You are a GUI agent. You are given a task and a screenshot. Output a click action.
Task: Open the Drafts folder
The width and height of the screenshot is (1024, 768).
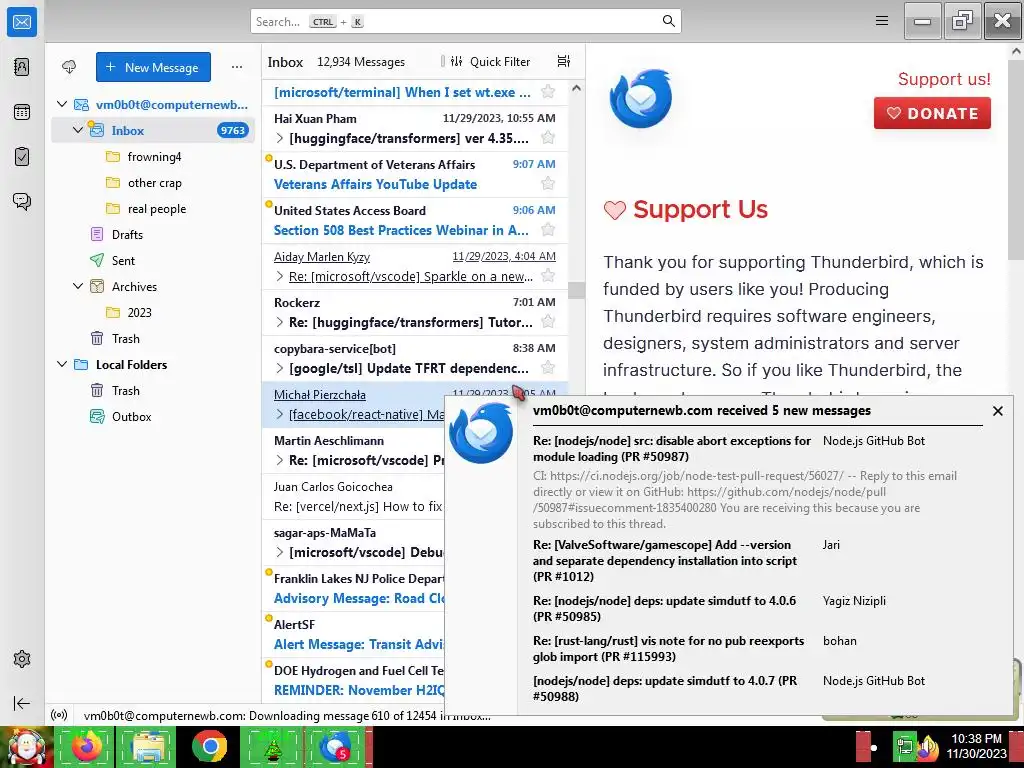coord(153,234)
